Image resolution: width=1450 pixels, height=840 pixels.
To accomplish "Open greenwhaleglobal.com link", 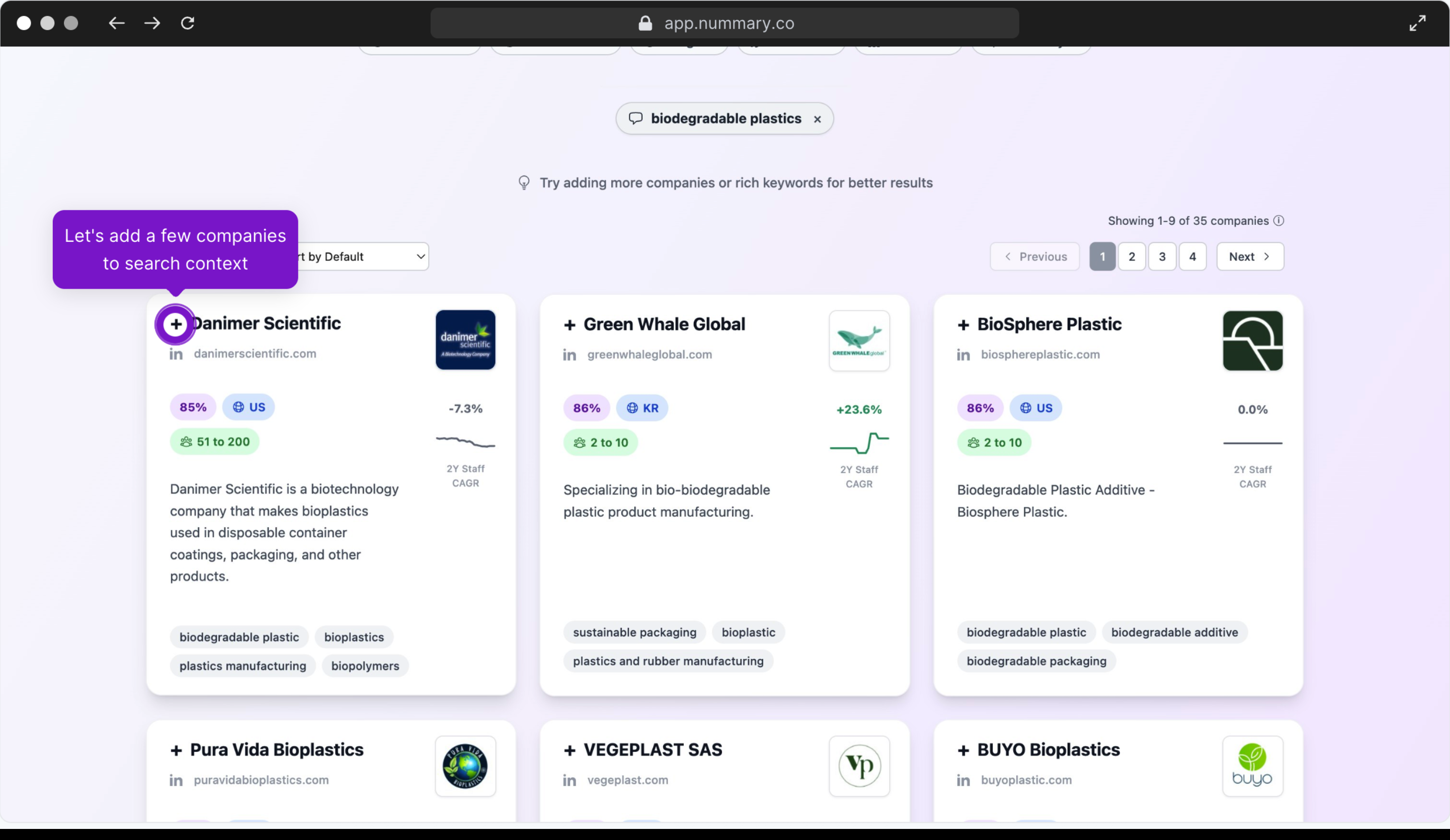I will pyautogui.click(x=650, y=355).
